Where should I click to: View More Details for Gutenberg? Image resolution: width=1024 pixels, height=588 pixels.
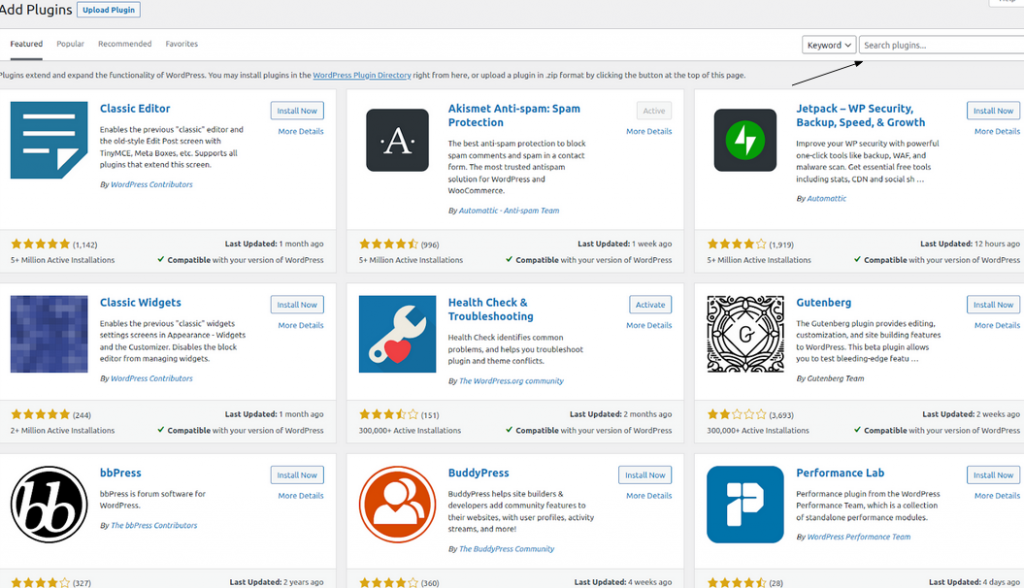click(997, 325)
